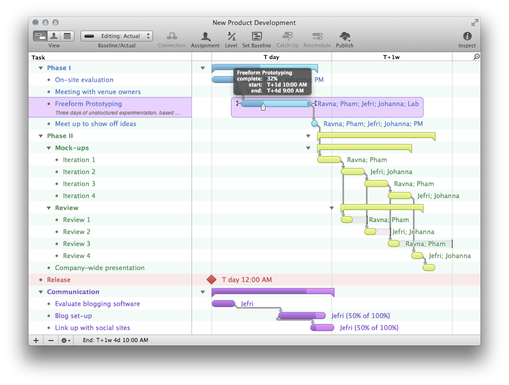Click the Iteration 1 Gantt bar
This screenshot has height=385, width=509.
[329, 160]
